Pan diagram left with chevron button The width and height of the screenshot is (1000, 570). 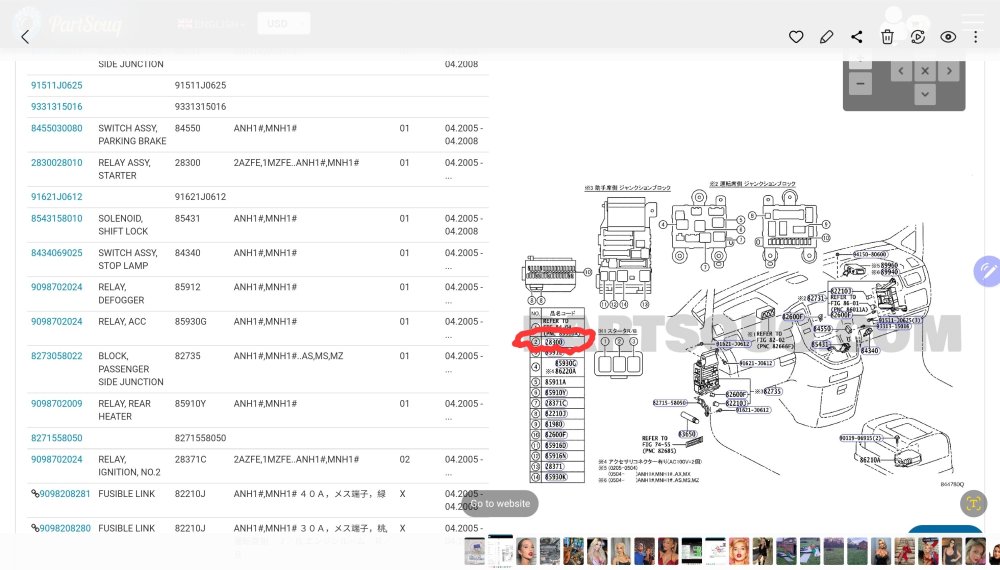(901, 71)
